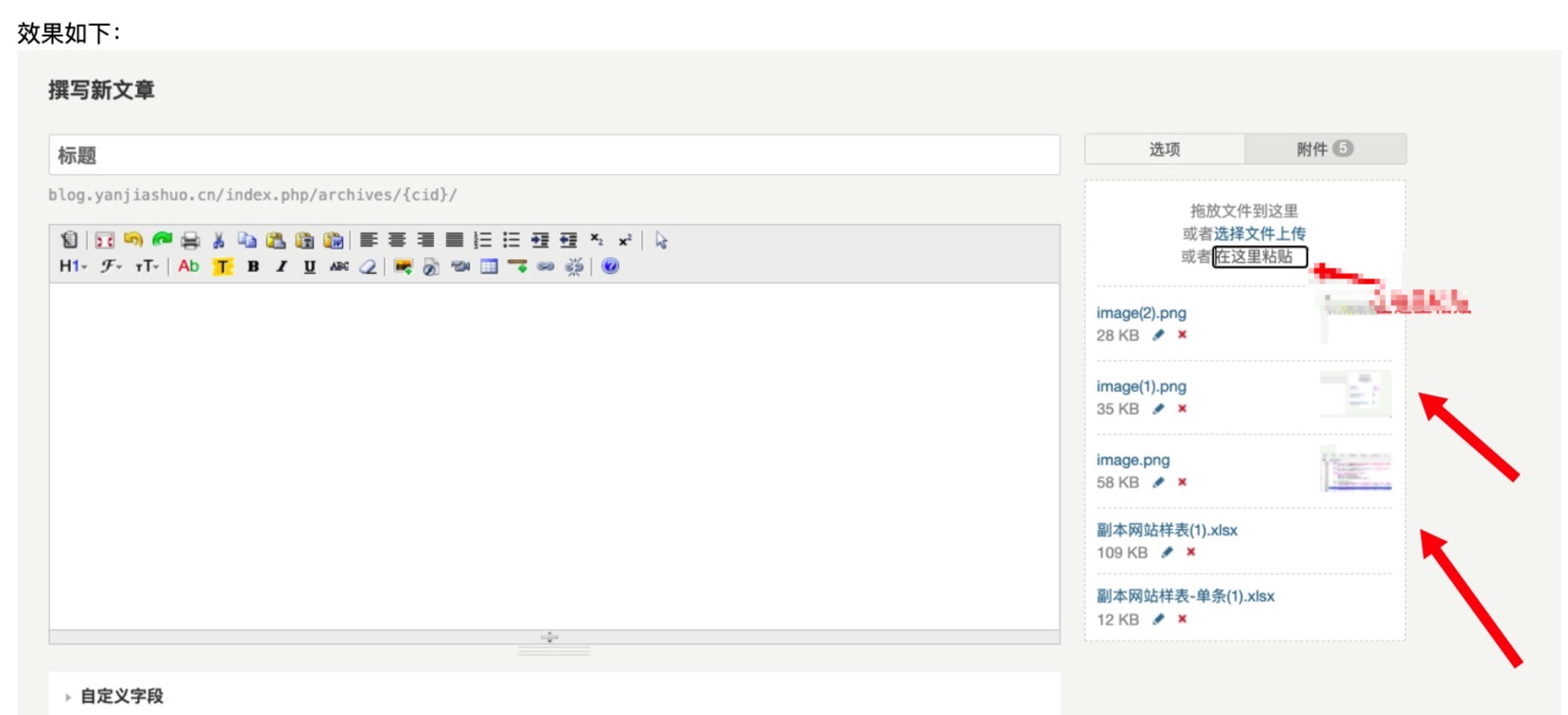Screen dimensions: 1568x715
Task: Insert a bulleted list
Action: 511,240
